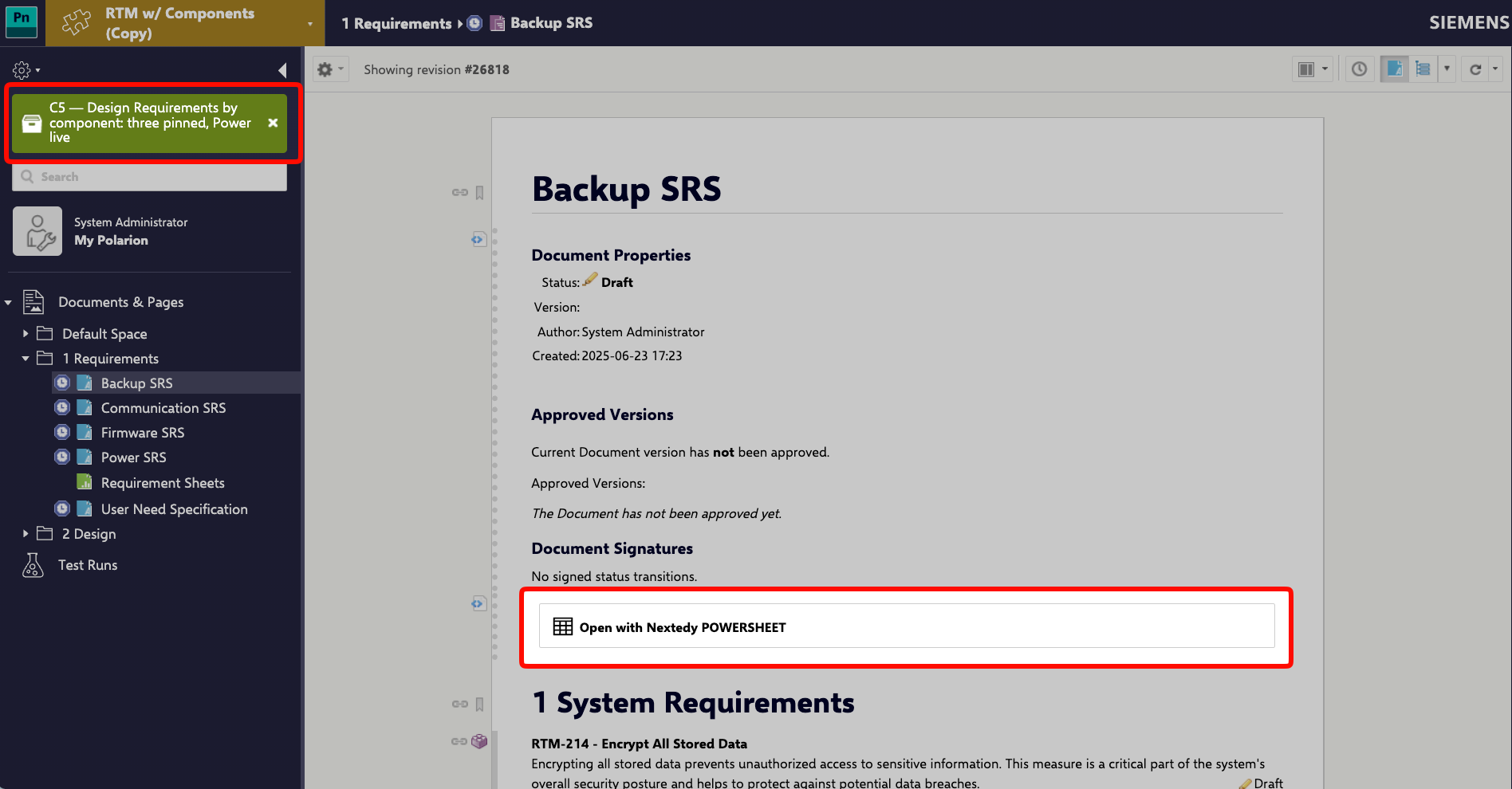The image size is (1512, 789).
Task: Open the Power SRS document
Action: (134, 457)
